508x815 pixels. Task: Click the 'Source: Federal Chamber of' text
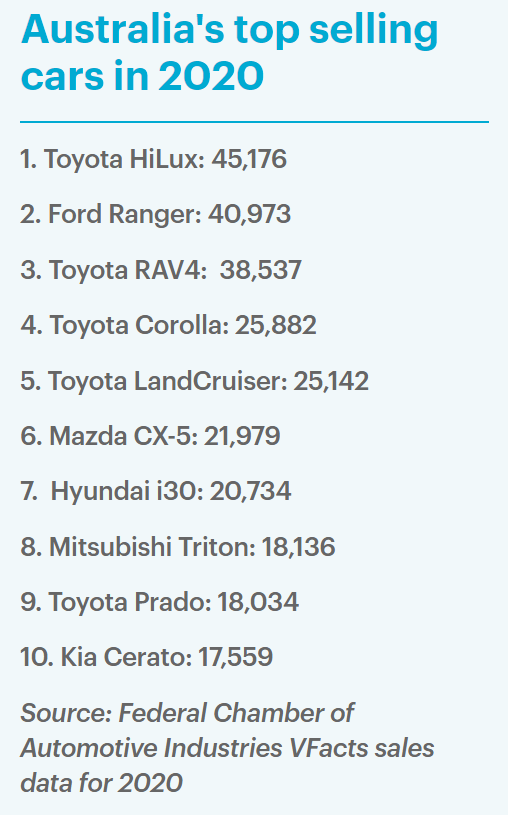click(x=187, y=713)
